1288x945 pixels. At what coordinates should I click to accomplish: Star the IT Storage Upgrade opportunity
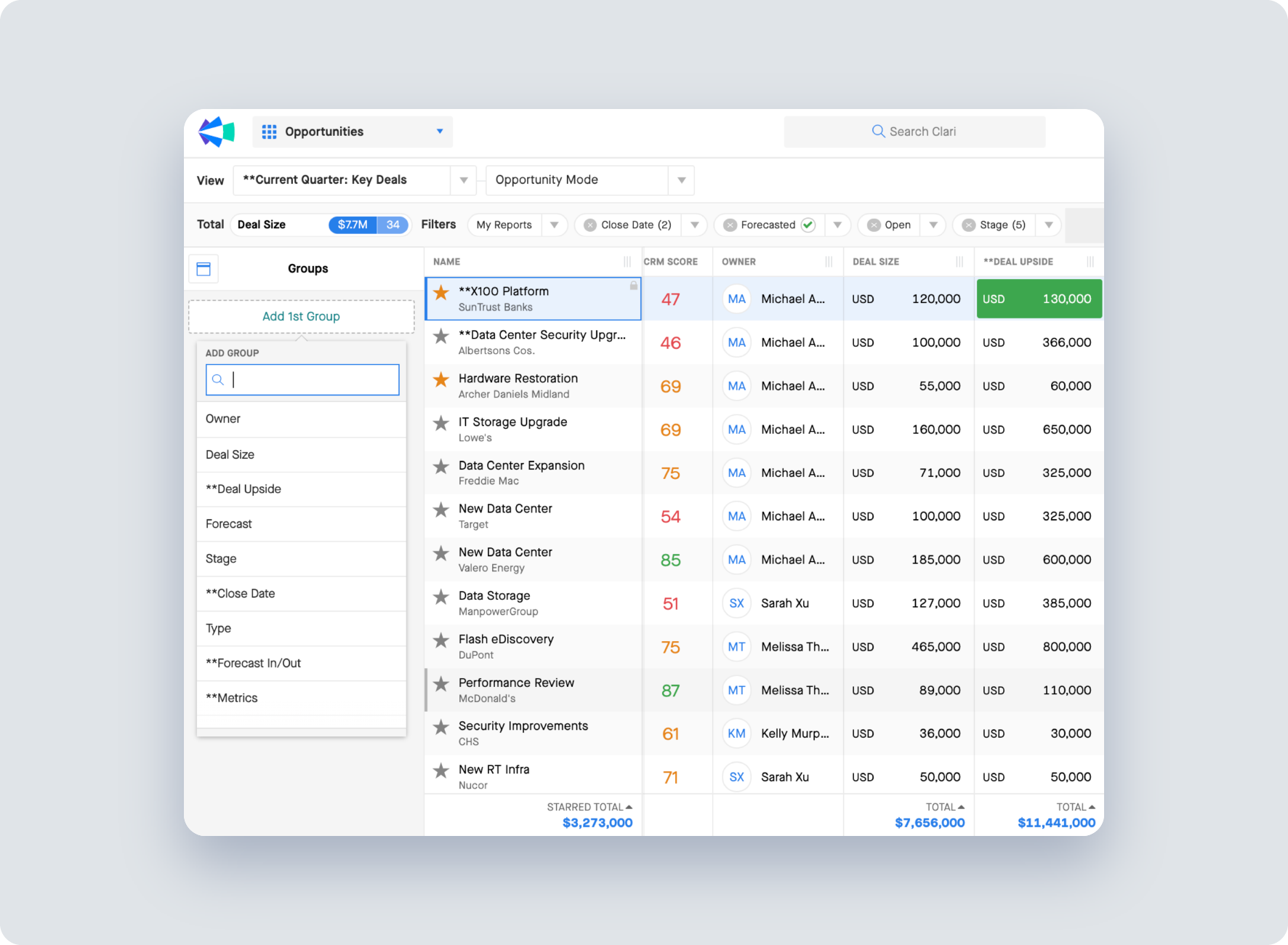click(x=441, y=423)
